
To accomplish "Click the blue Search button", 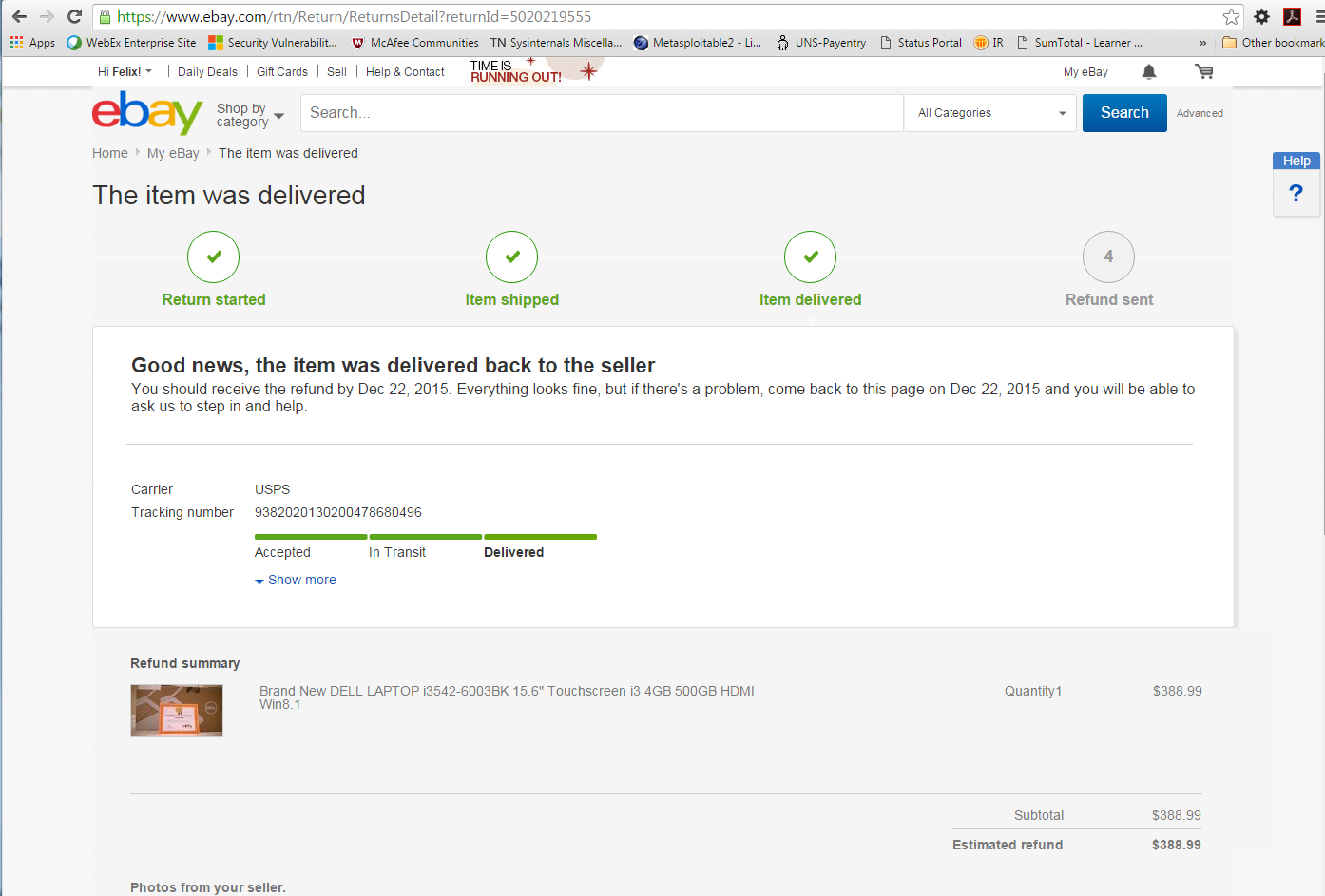I will click(x=1124, y=113).
